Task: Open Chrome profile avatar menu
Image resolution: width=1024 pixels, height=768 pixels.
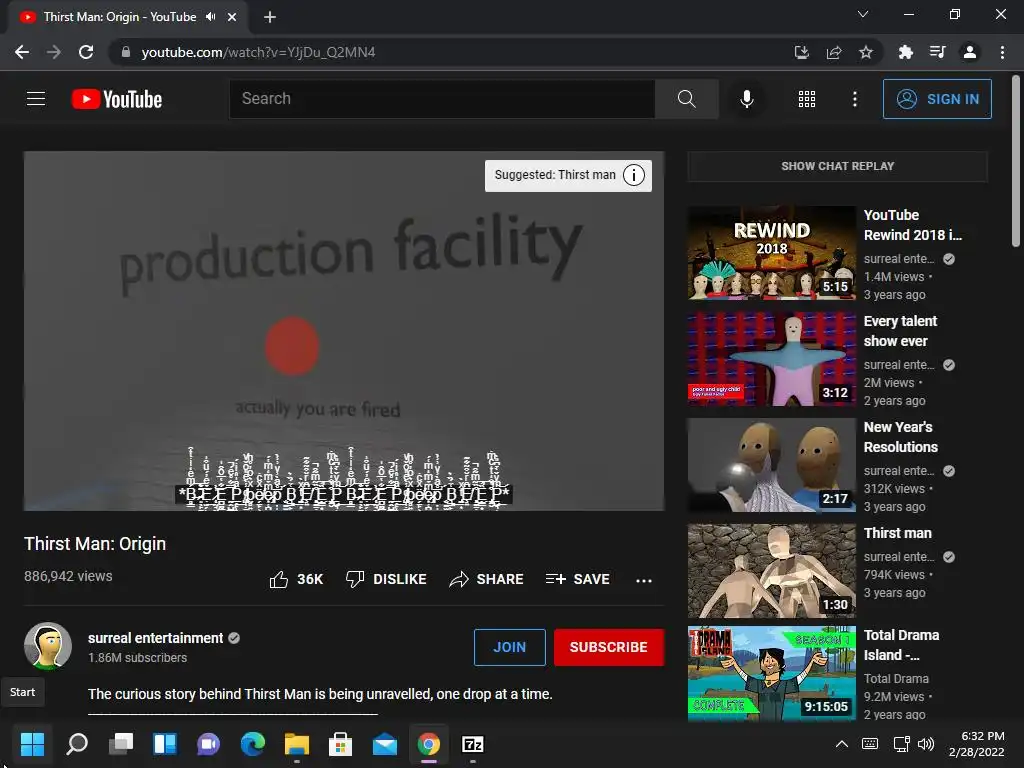Action: coord(970,52)
